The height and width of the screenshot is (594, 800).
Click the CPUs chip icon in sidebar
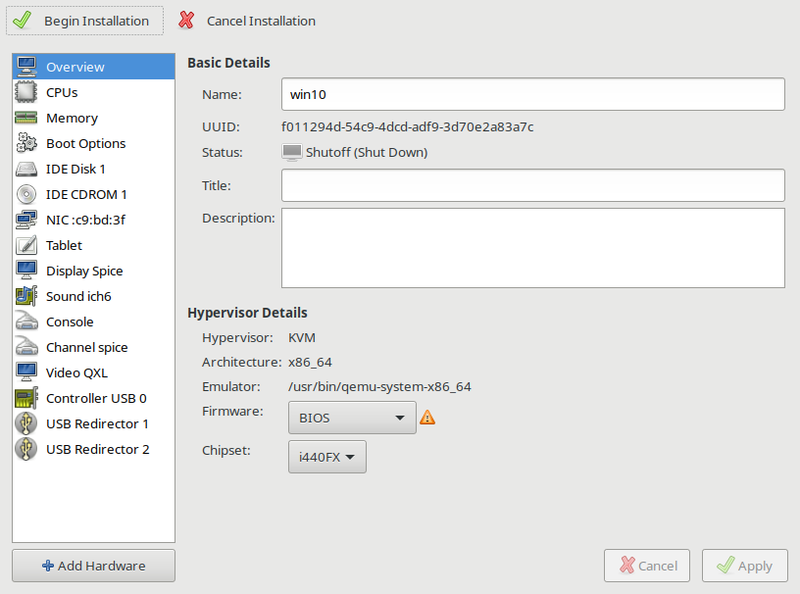click(27, 92)
